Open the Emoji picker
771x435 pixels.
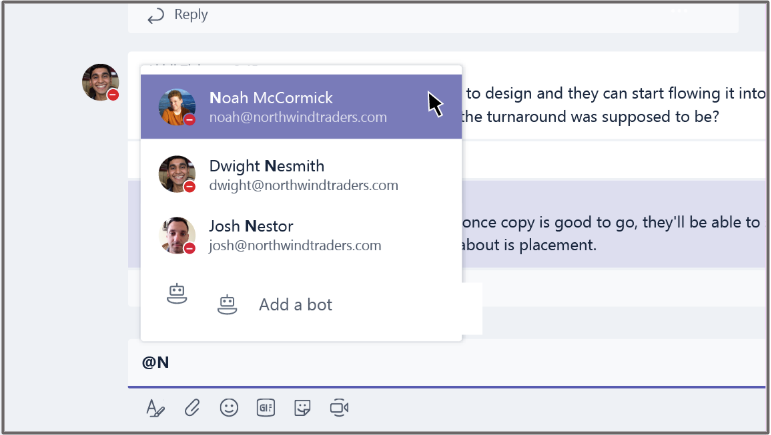tap(229, 407)
